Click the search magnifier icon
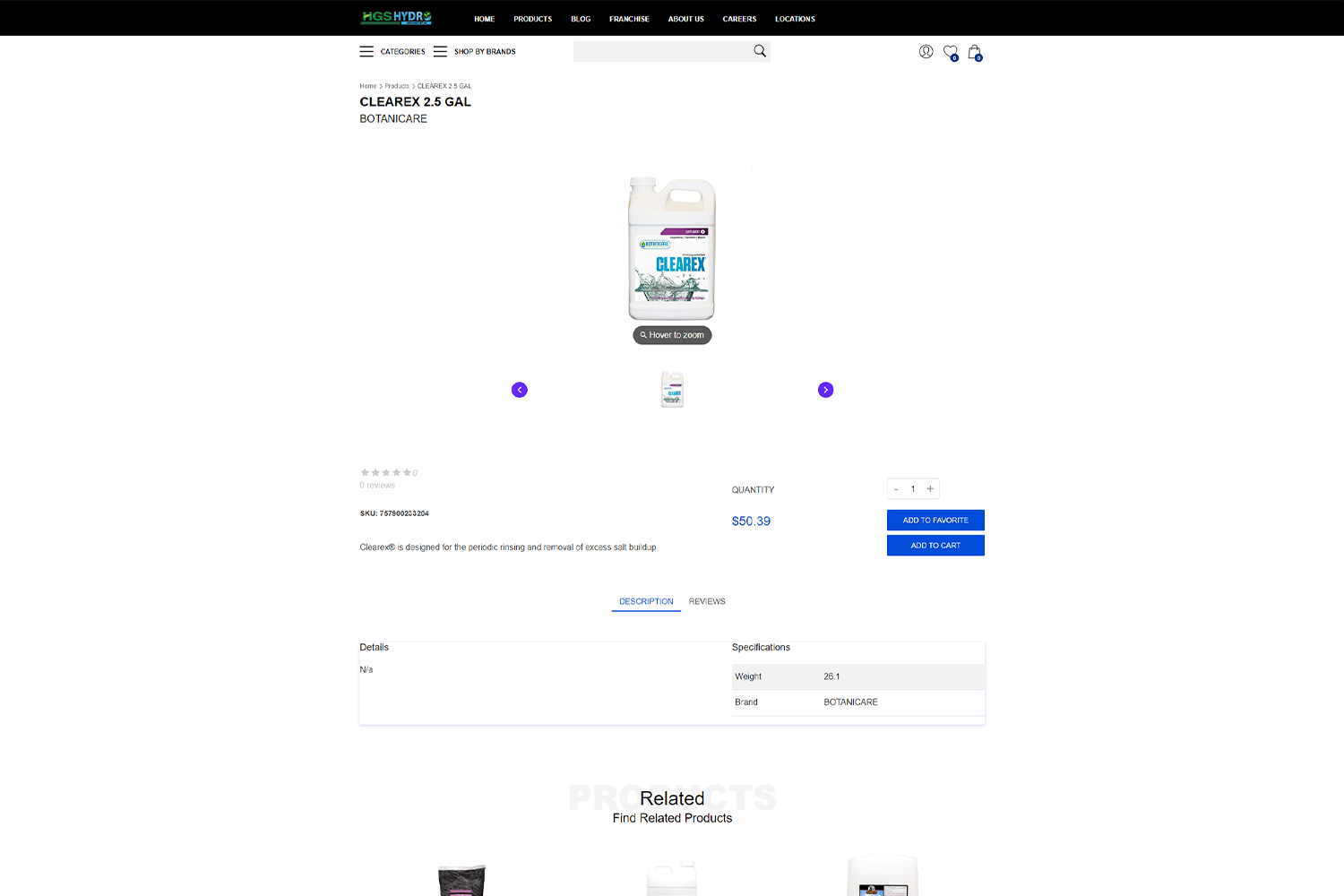This screenshot has width=1344, height=896. [760, 51]
